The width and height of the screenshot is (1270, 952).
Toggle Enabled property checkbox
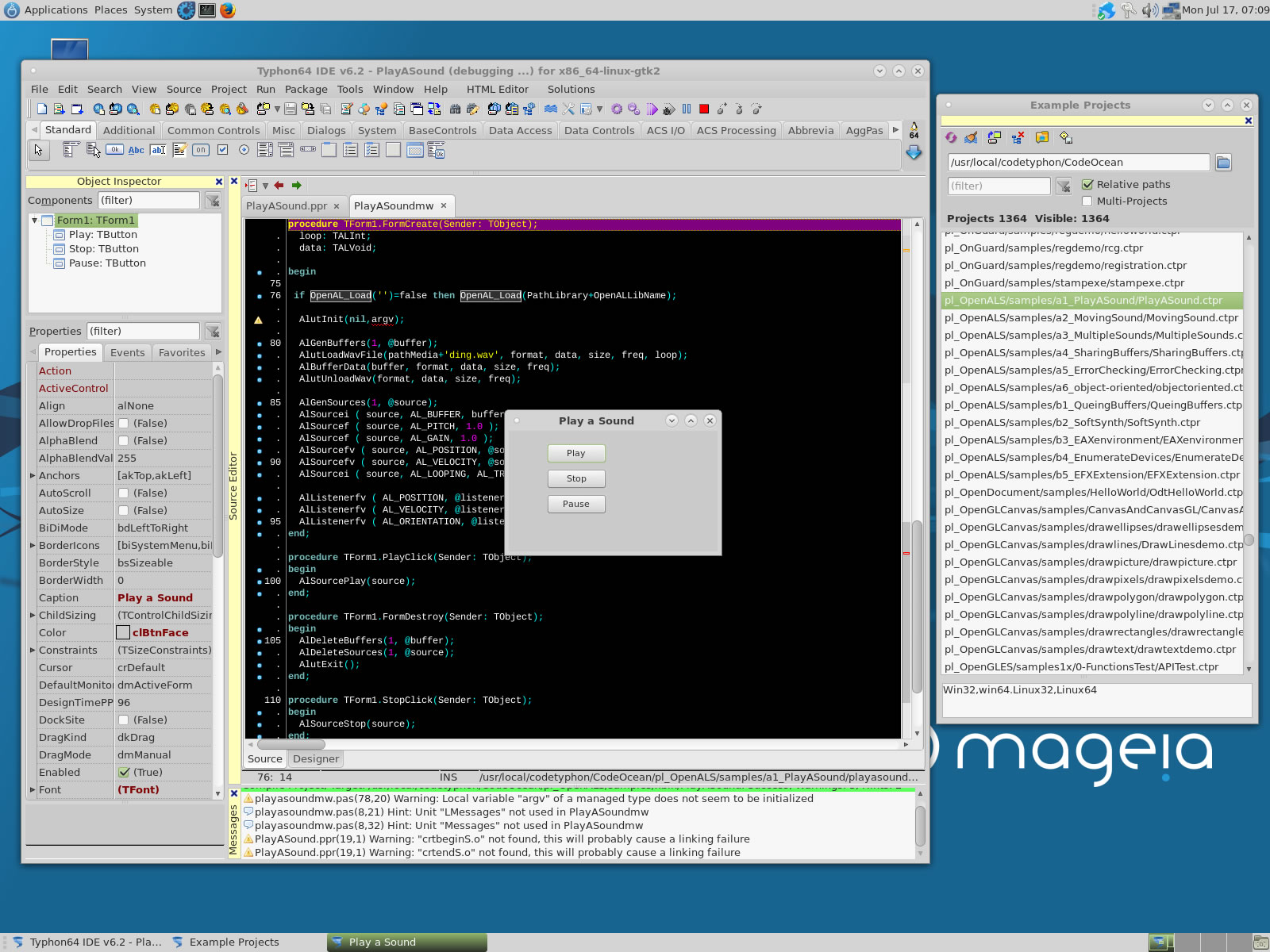[x=124, y=773]
